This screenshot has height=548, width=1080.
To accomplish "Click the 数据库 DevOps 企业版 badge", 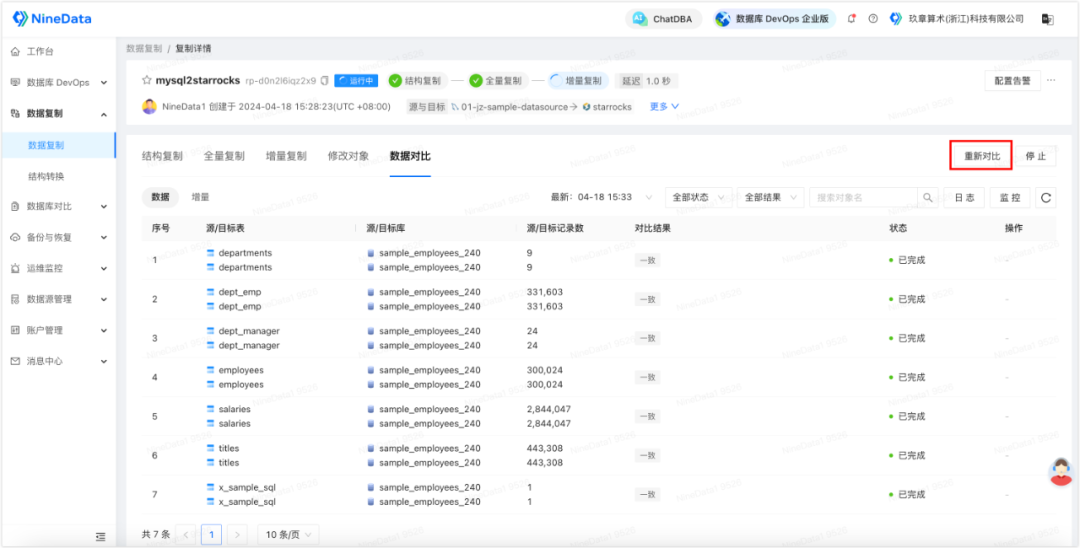I will pyautogui.click(x=773, y=19).
